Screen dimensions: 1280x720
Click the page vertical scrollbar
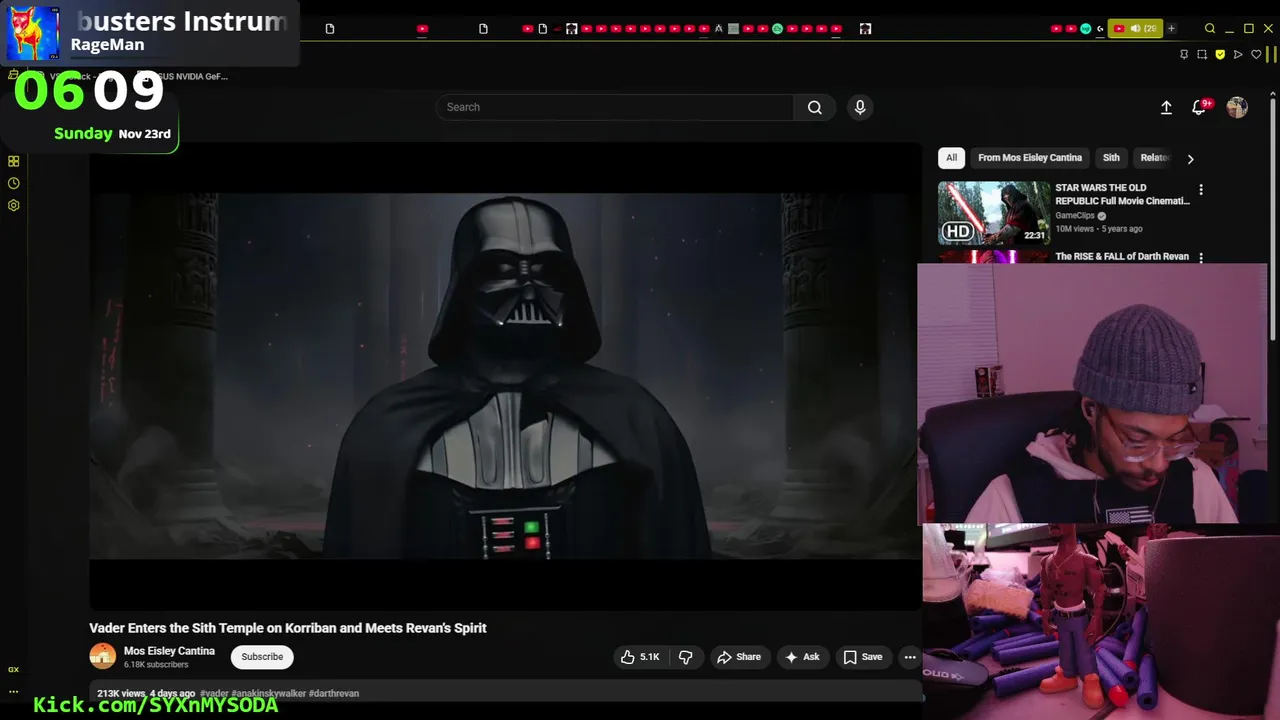(x=1274, y=220)
